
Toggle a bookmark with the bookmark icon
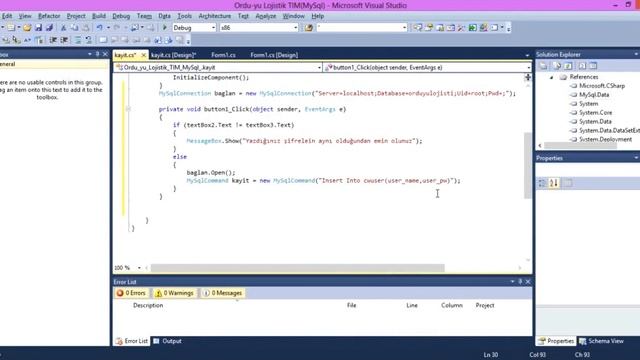coord(102,40)
